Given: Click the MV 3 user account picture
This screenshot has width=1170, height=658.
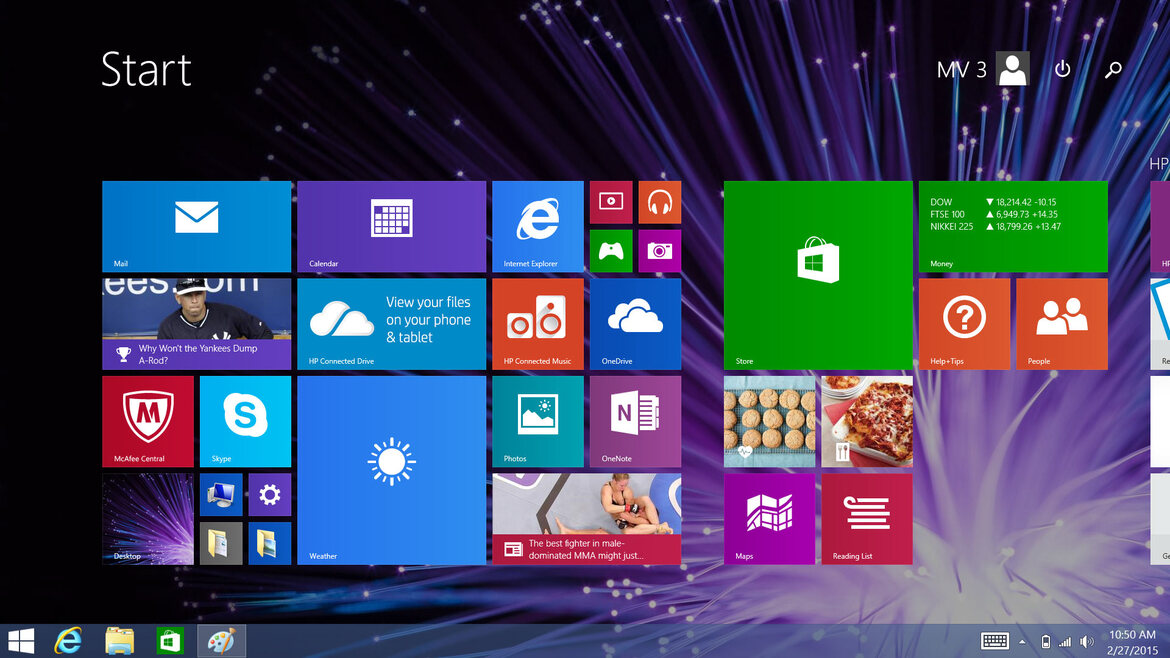Looking at the screenshot, I should click(x=1013, y=69).
